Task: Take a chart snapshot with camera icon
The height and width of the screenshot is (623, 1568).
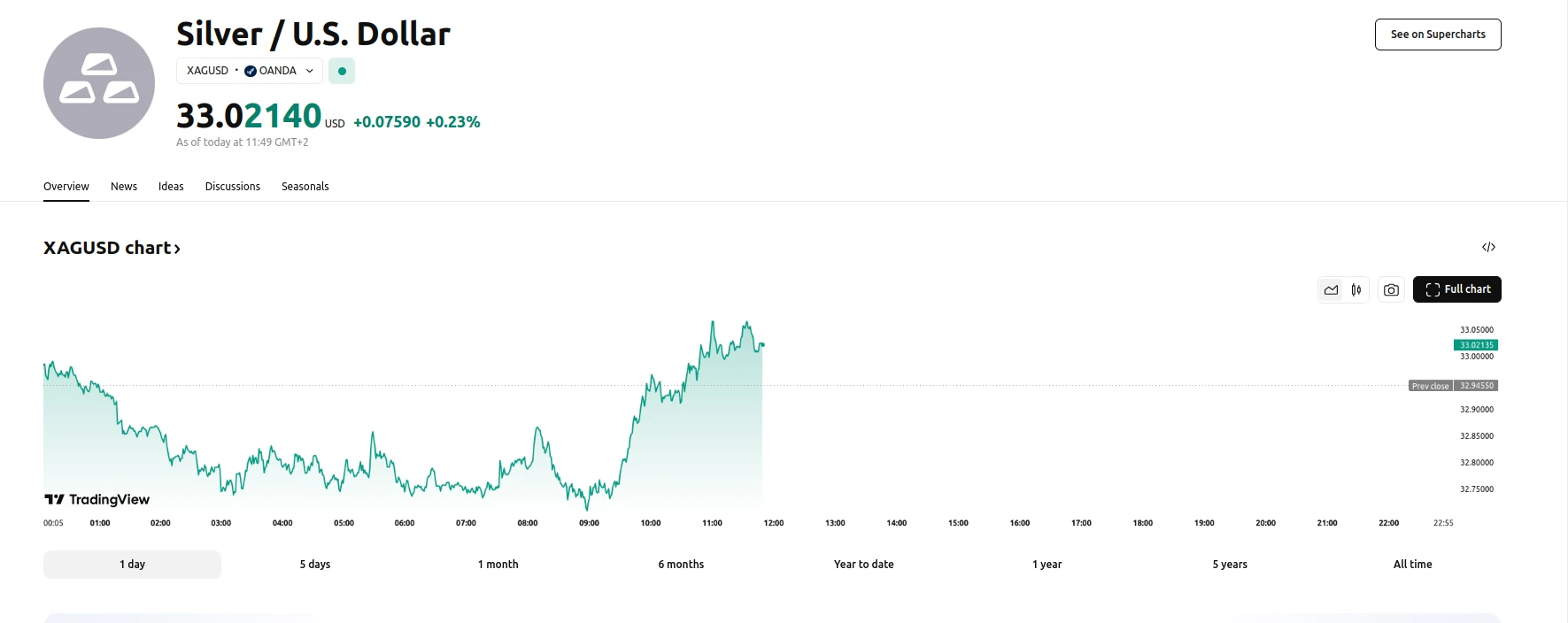Action: click(1392, 290)
